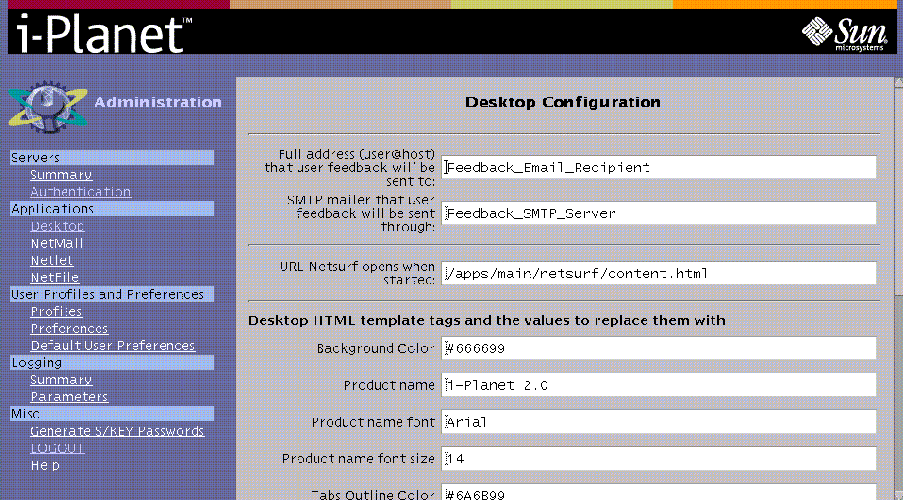The image size is (903, 500).
Task: Select NetMail in the sidebar
Action: click(x=57, y=243)
